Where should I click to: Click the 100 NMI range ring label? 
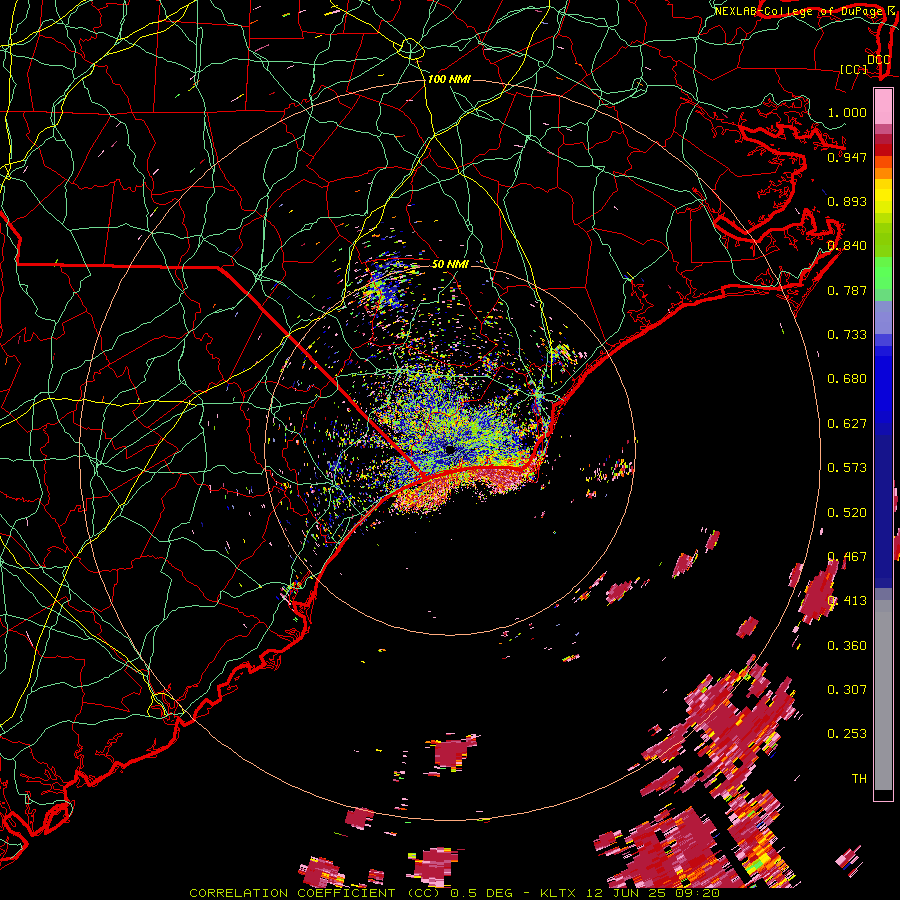449,79
